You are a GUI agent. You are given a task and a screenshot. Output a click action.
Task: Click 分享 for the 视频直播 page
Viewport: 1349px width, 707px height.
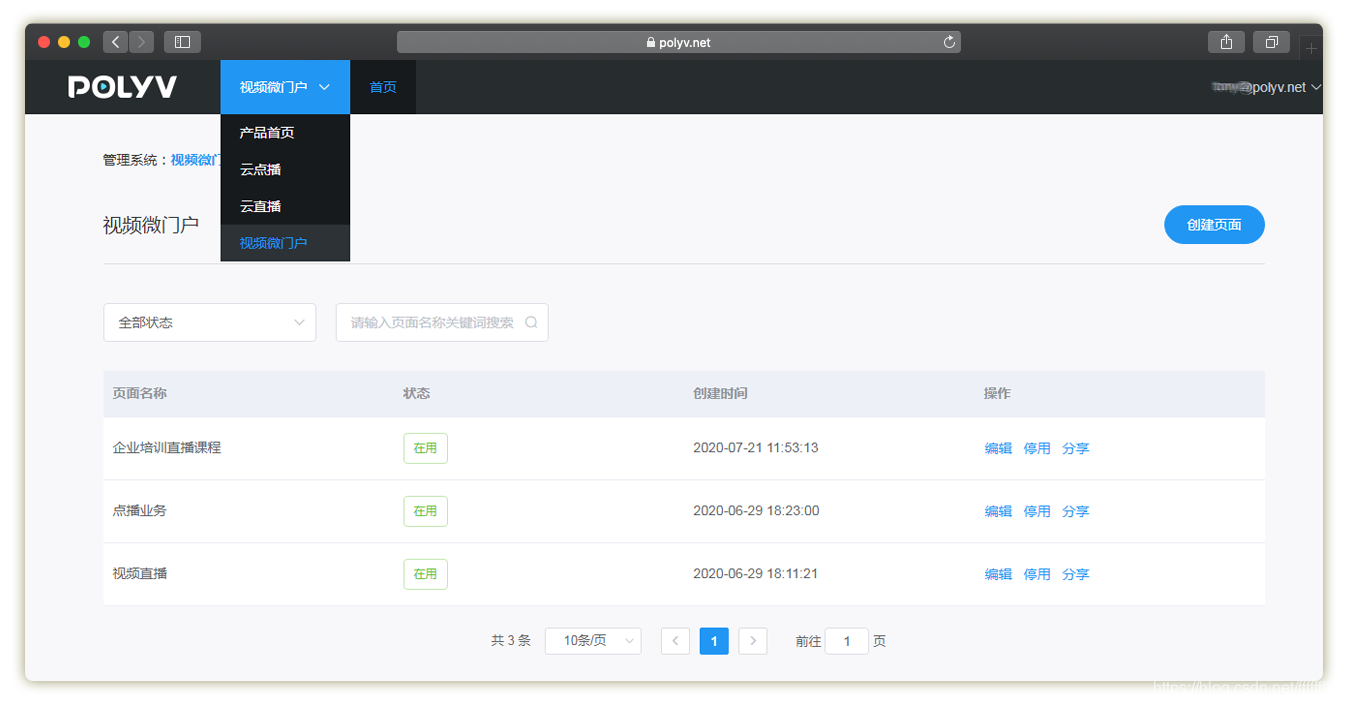1076,575
